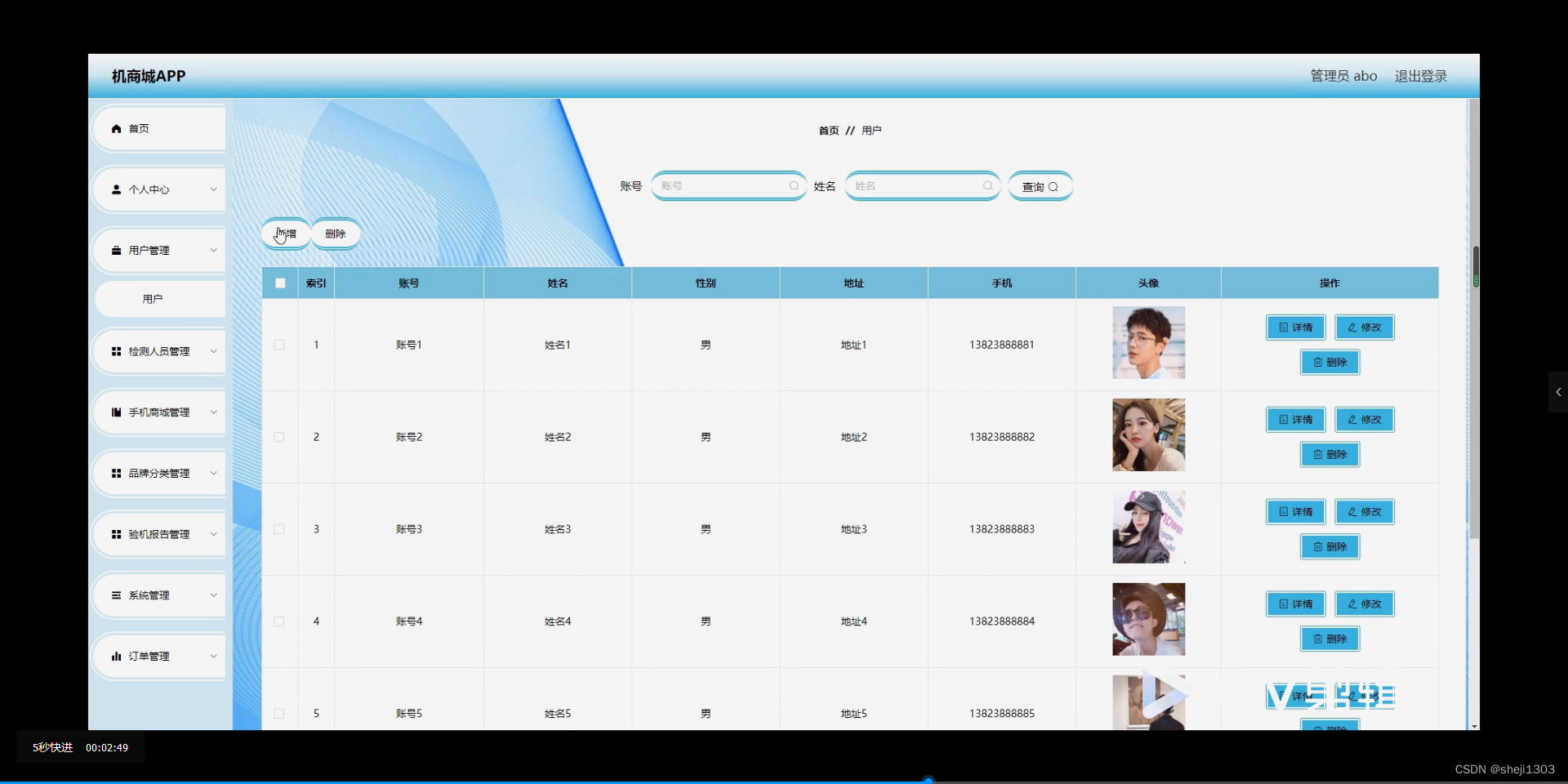View the avatar thumbnail of 姓名2
This screenshot has width=1568, height=784.
[x=1147, y=434]
